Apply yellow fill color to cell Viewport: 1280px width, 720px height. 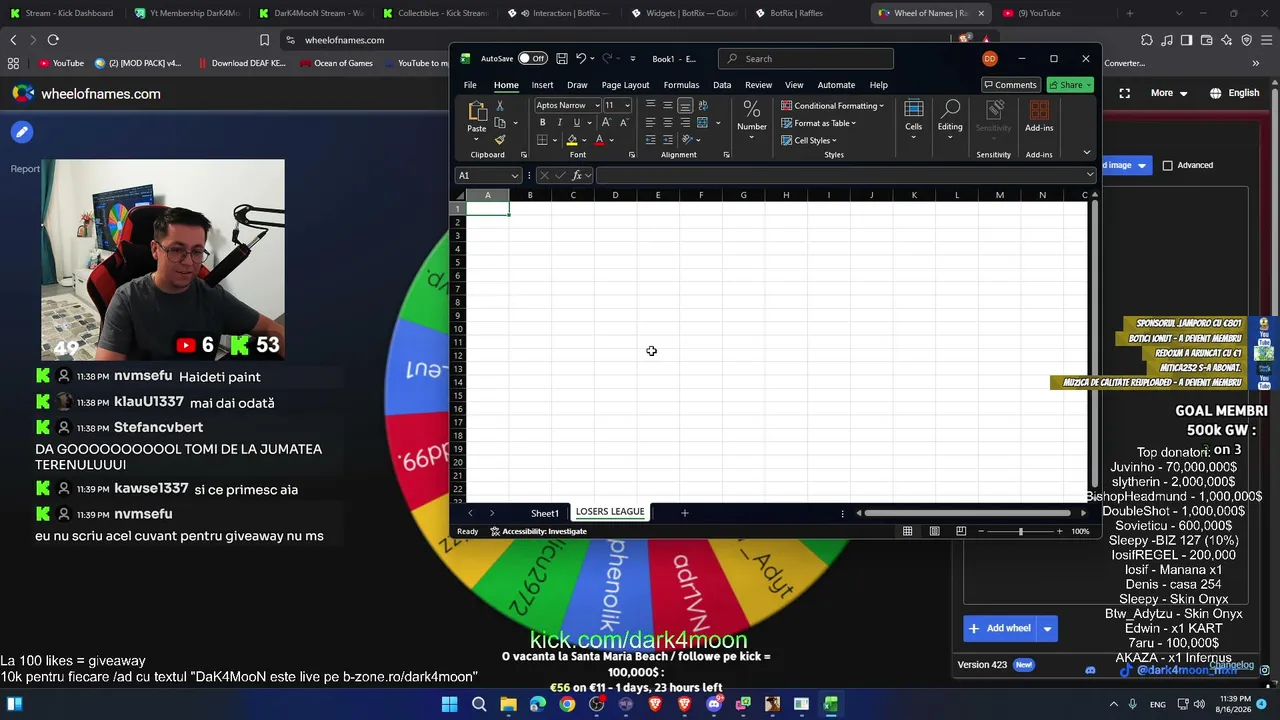(572, 140)
